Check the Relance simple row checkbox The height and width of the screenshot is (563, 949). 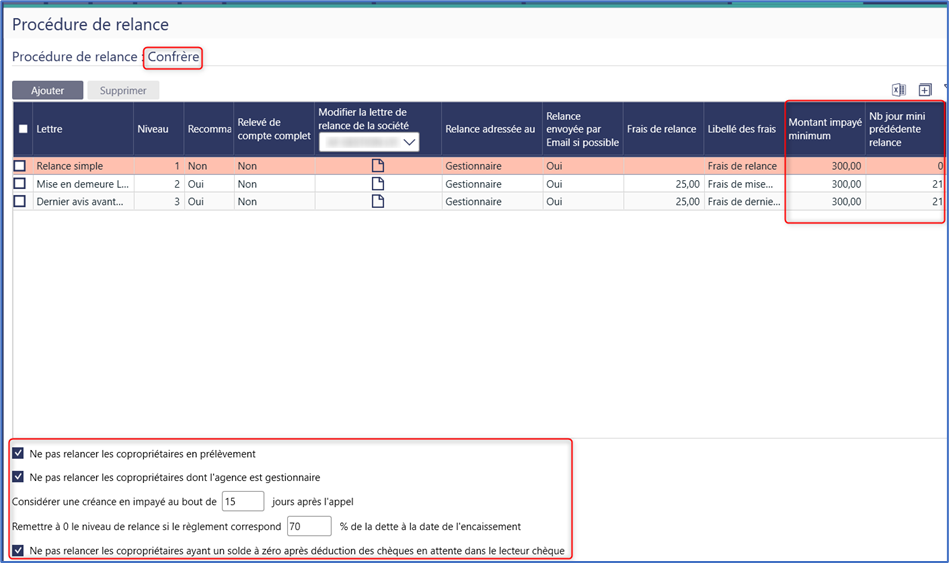pos(20,165)
